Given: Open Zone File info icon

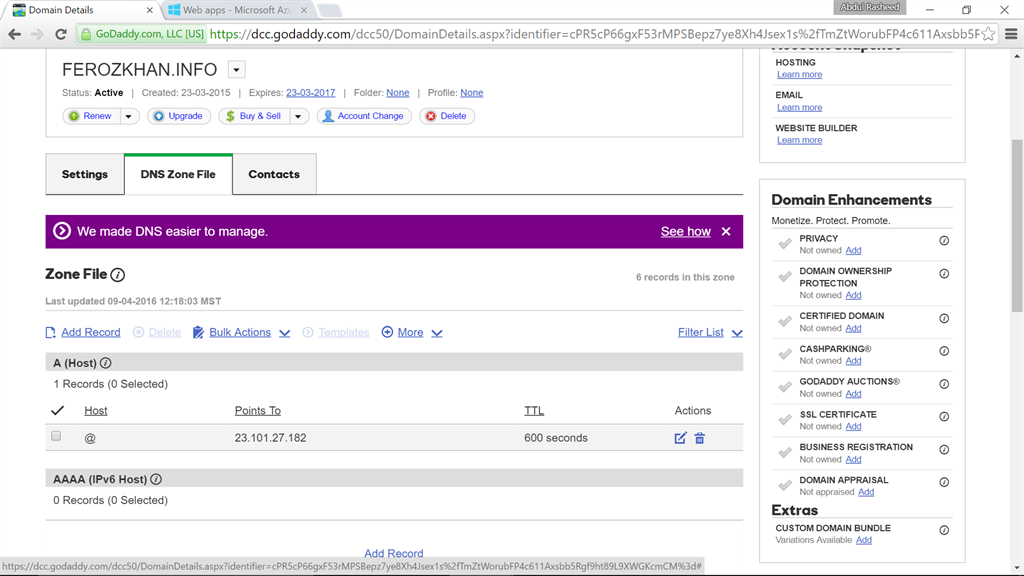Looking at the screenshot, I should pyautogui.click(x=118, y=275).
